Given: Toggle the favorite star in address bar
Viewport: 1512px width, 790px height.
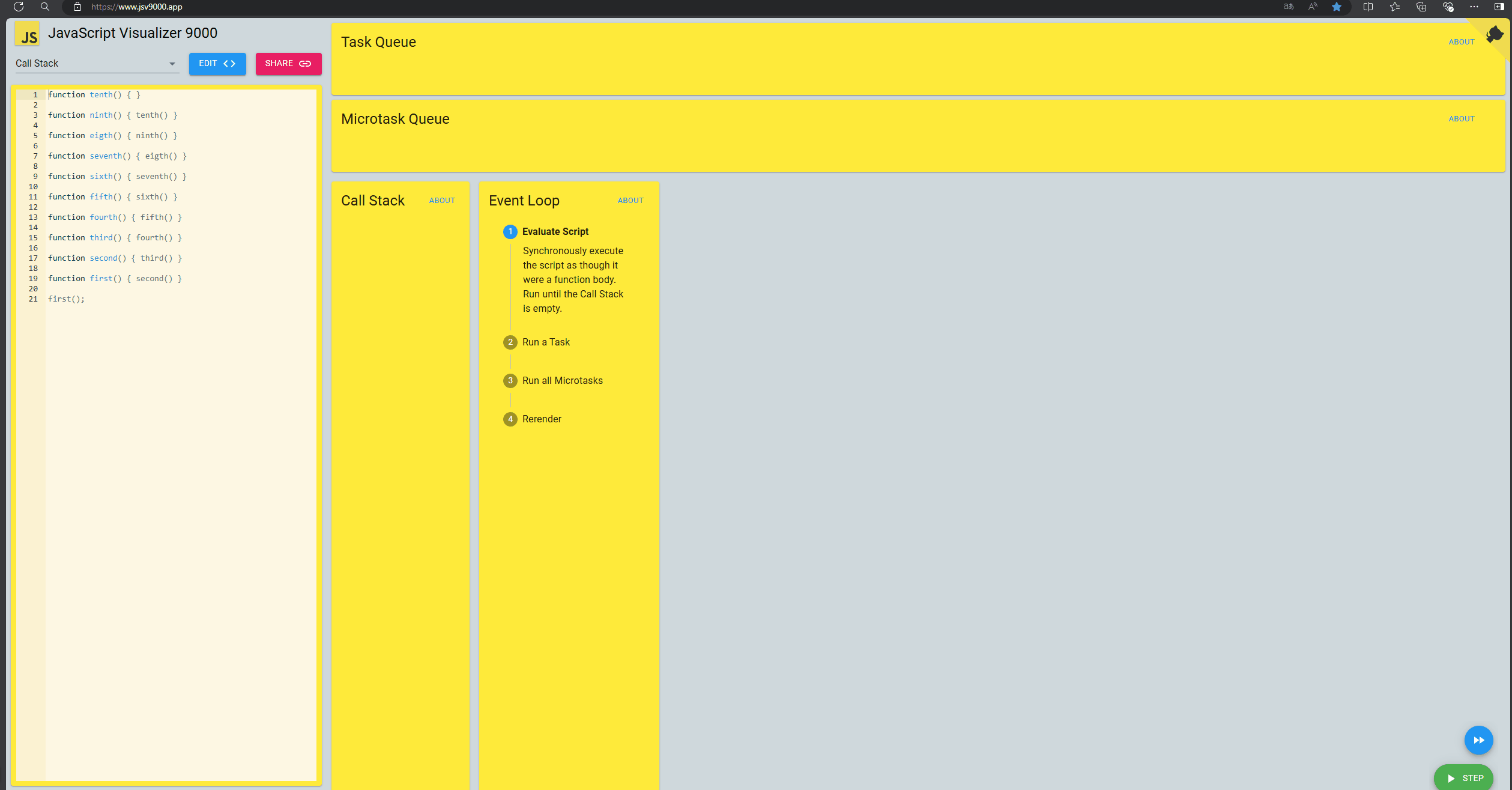Looking at the screenshot, I should coord(1337,7).
